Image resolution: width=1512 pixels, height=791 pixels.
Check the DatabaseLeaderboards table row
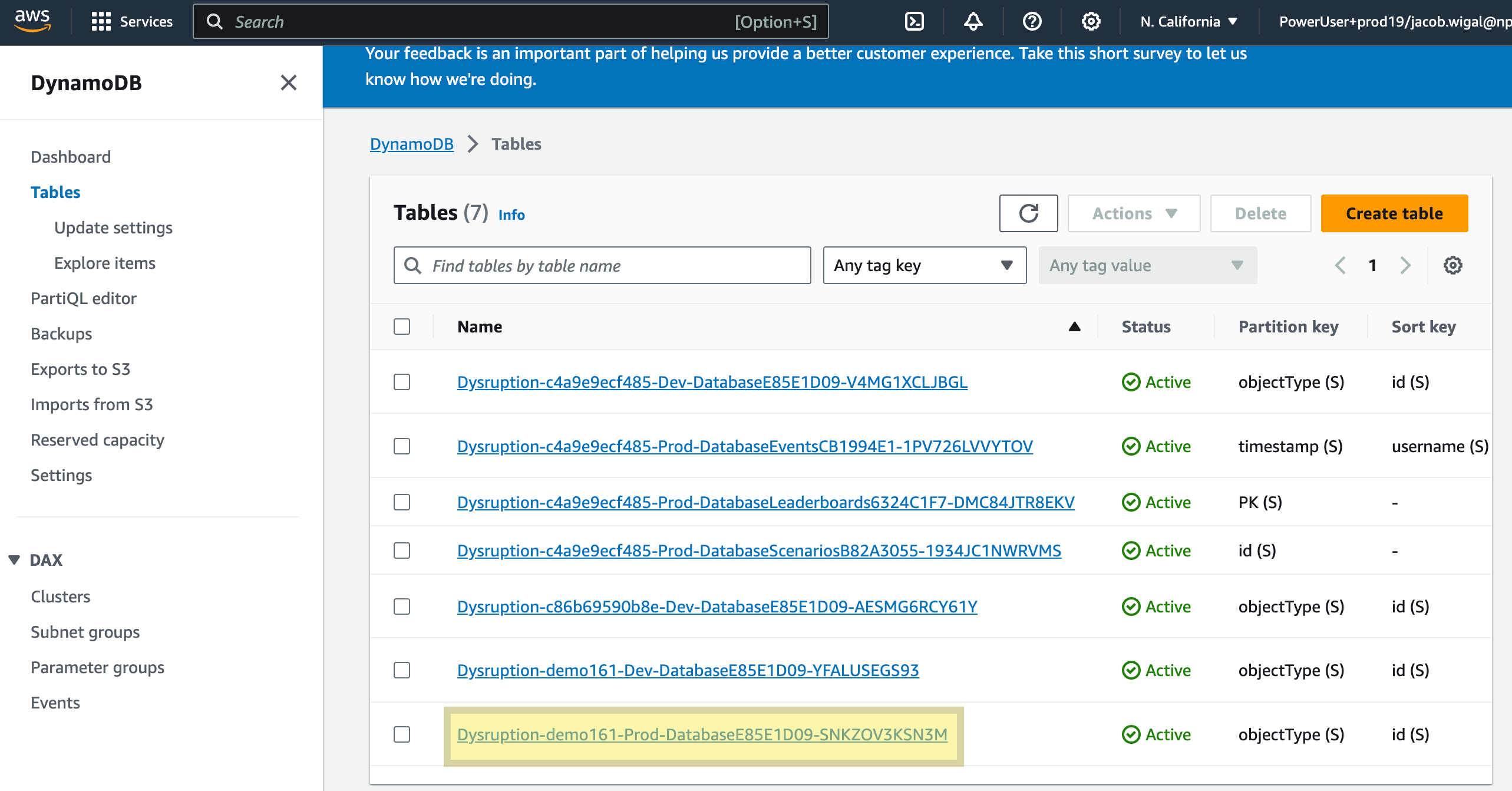coord(402,502)
